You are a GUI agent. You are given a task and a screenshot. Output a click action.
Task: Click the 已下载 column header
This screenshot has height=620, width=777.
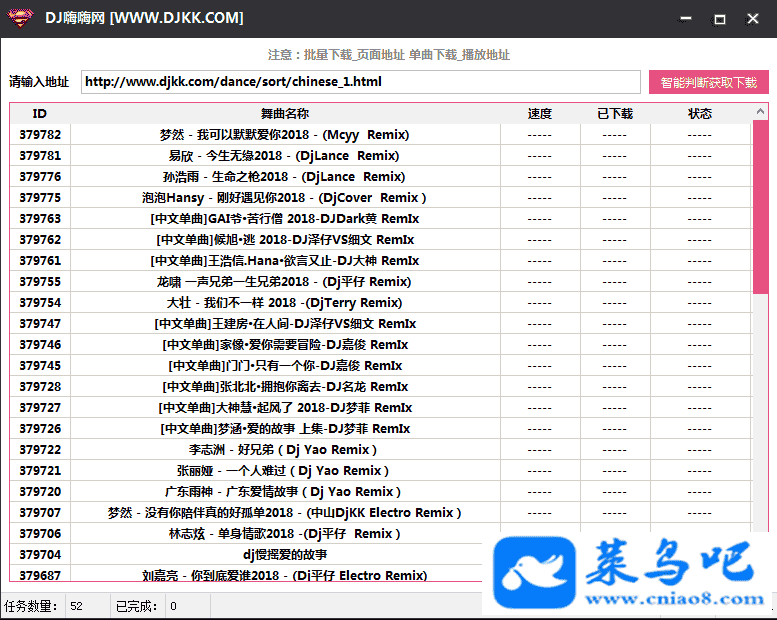click(x=615, y=113)
